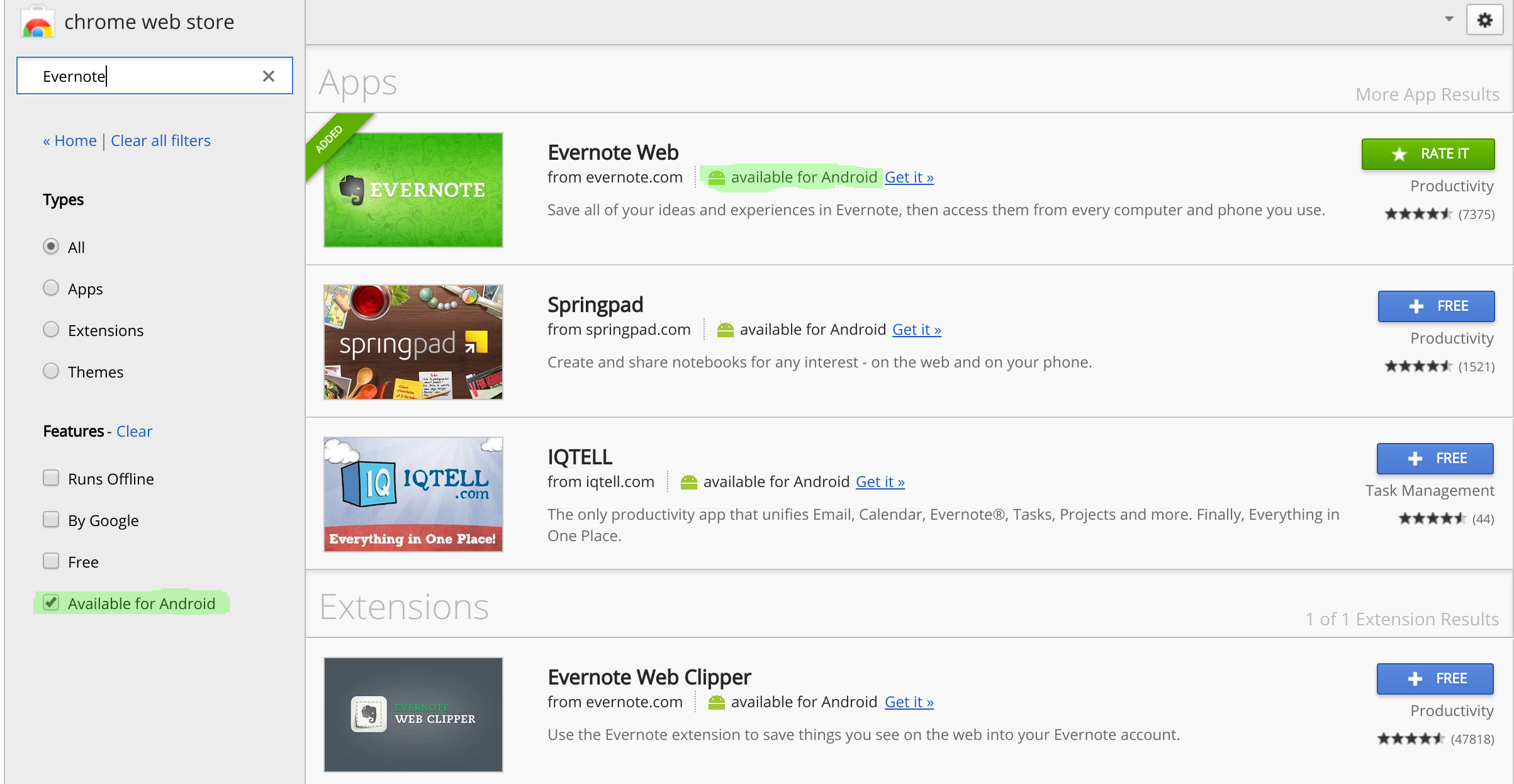Open More App Results
Viewport: 1514px width, 784px height.
tap(1427, 94)
